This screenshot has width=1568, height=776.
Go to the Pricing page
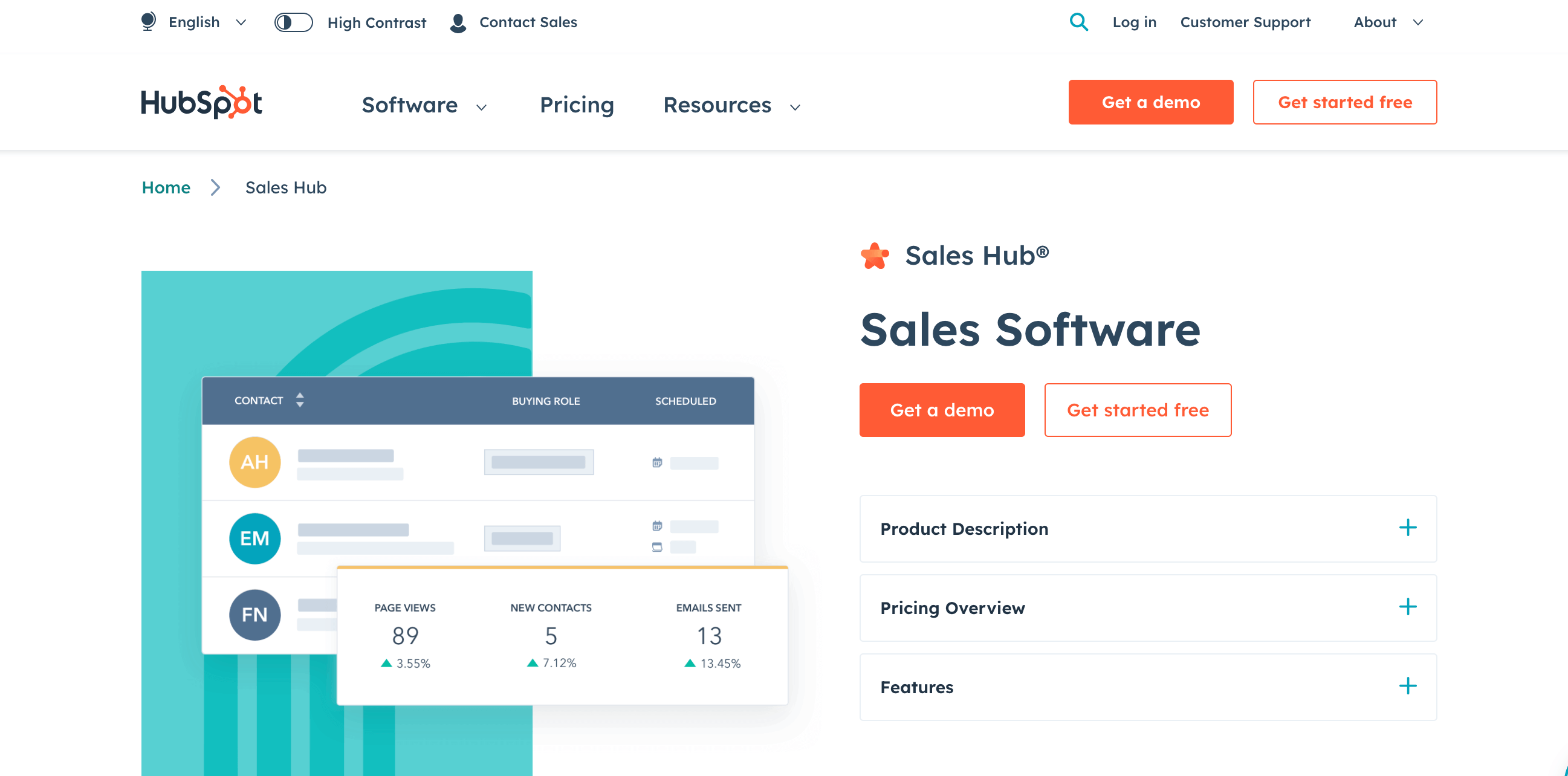point(577,105)
